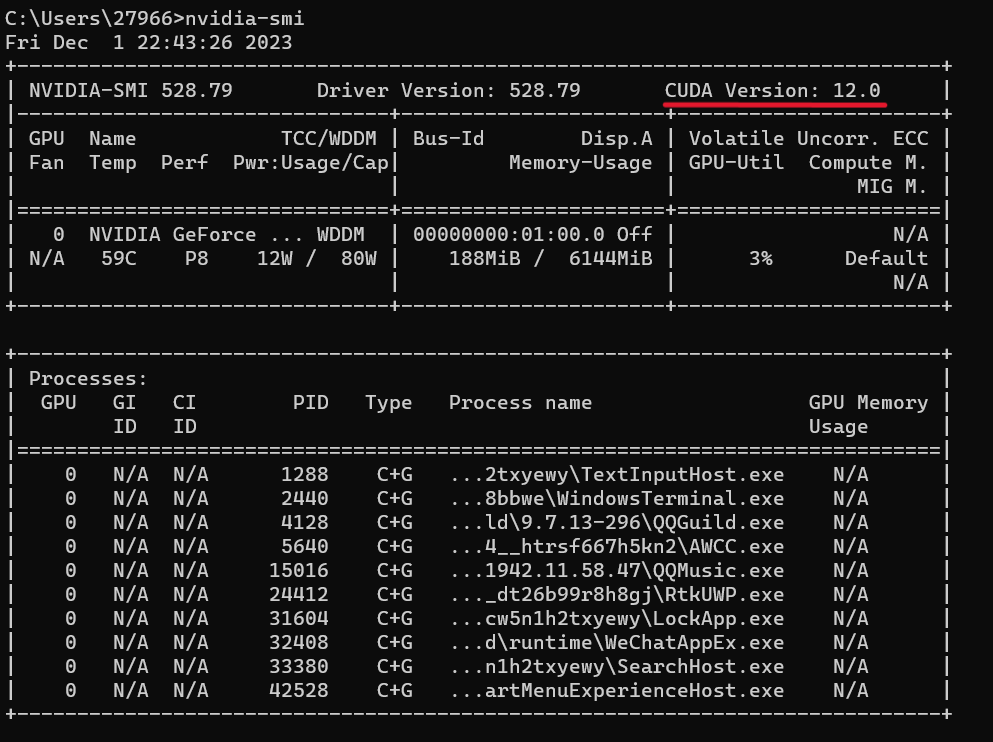Screen dimensions: 993x742
Task: Click PID 31604
Action: (x=299, y=619)
